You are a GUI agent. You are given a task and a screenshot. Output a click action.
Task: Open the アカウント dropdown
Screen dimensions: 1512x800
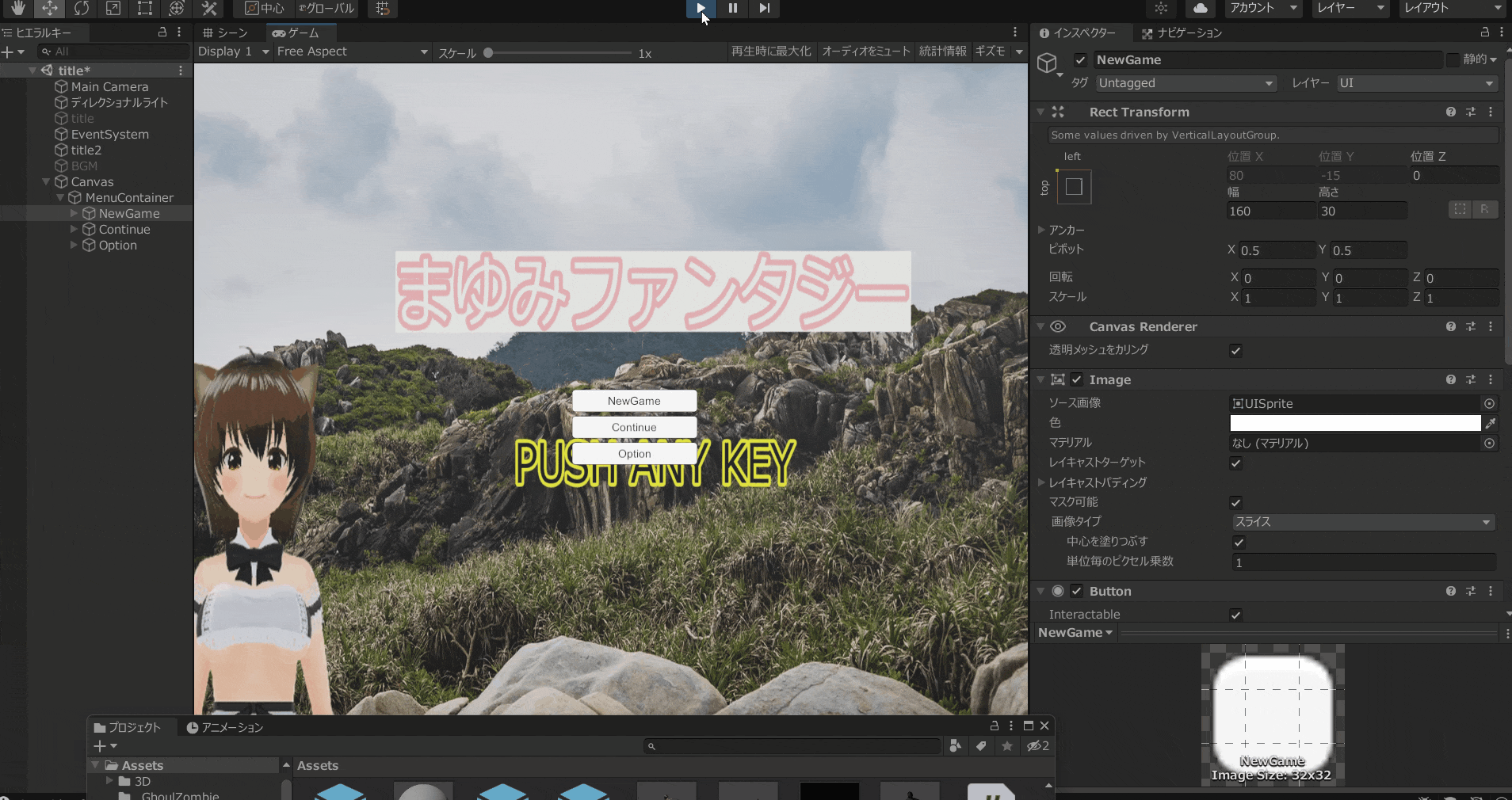click(x=1263, y=8)
